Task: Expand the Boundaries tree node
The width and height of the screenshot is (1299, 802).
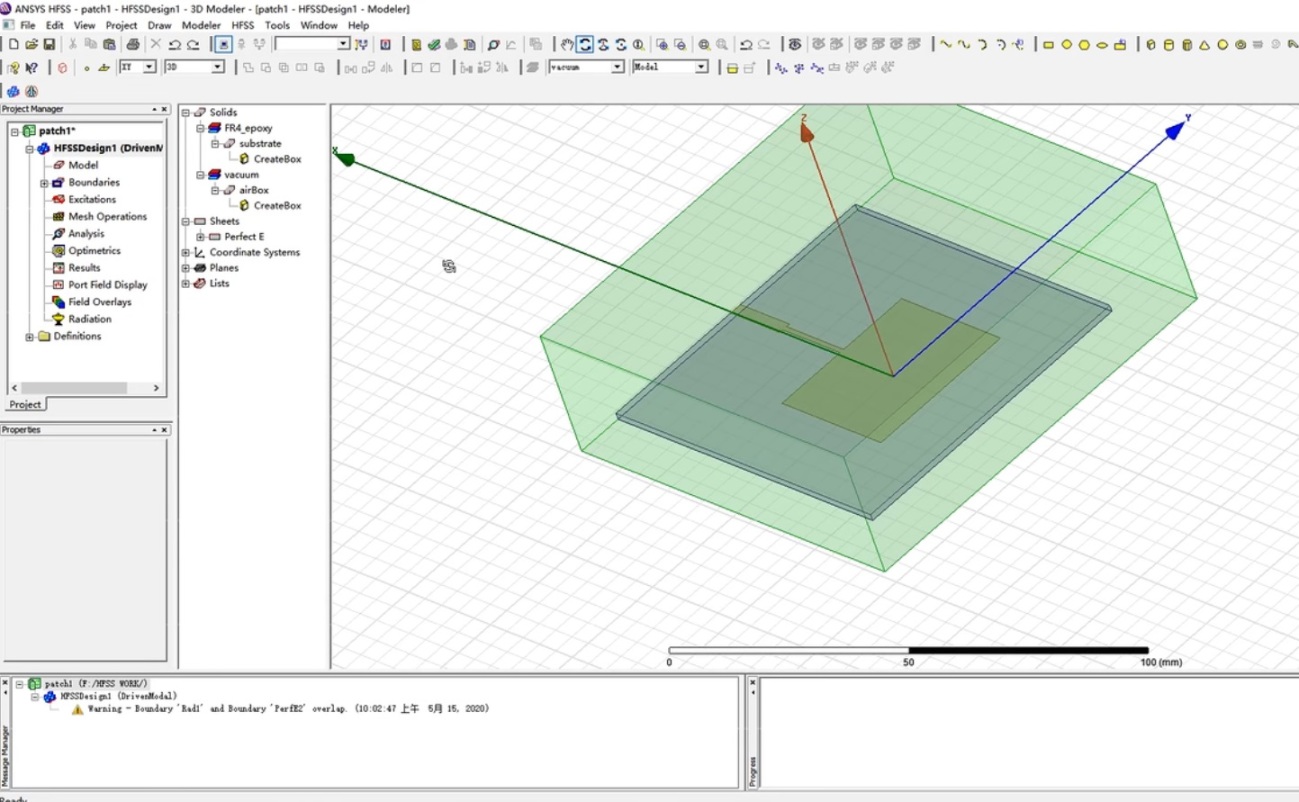Action: pyautogui.click(x=44, y=183)
